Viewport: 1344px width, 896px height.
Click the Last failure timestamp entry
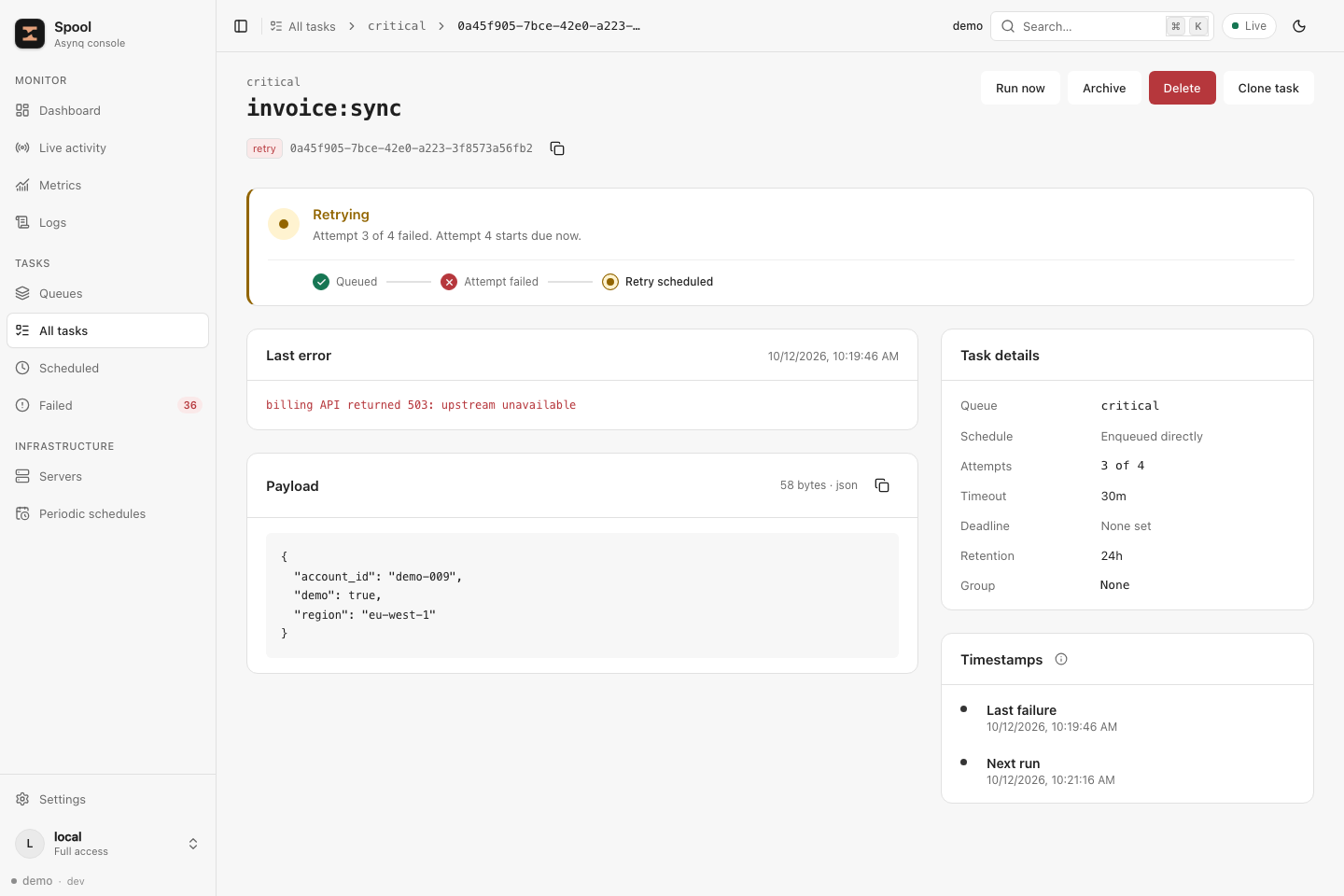click(1052, 718)
